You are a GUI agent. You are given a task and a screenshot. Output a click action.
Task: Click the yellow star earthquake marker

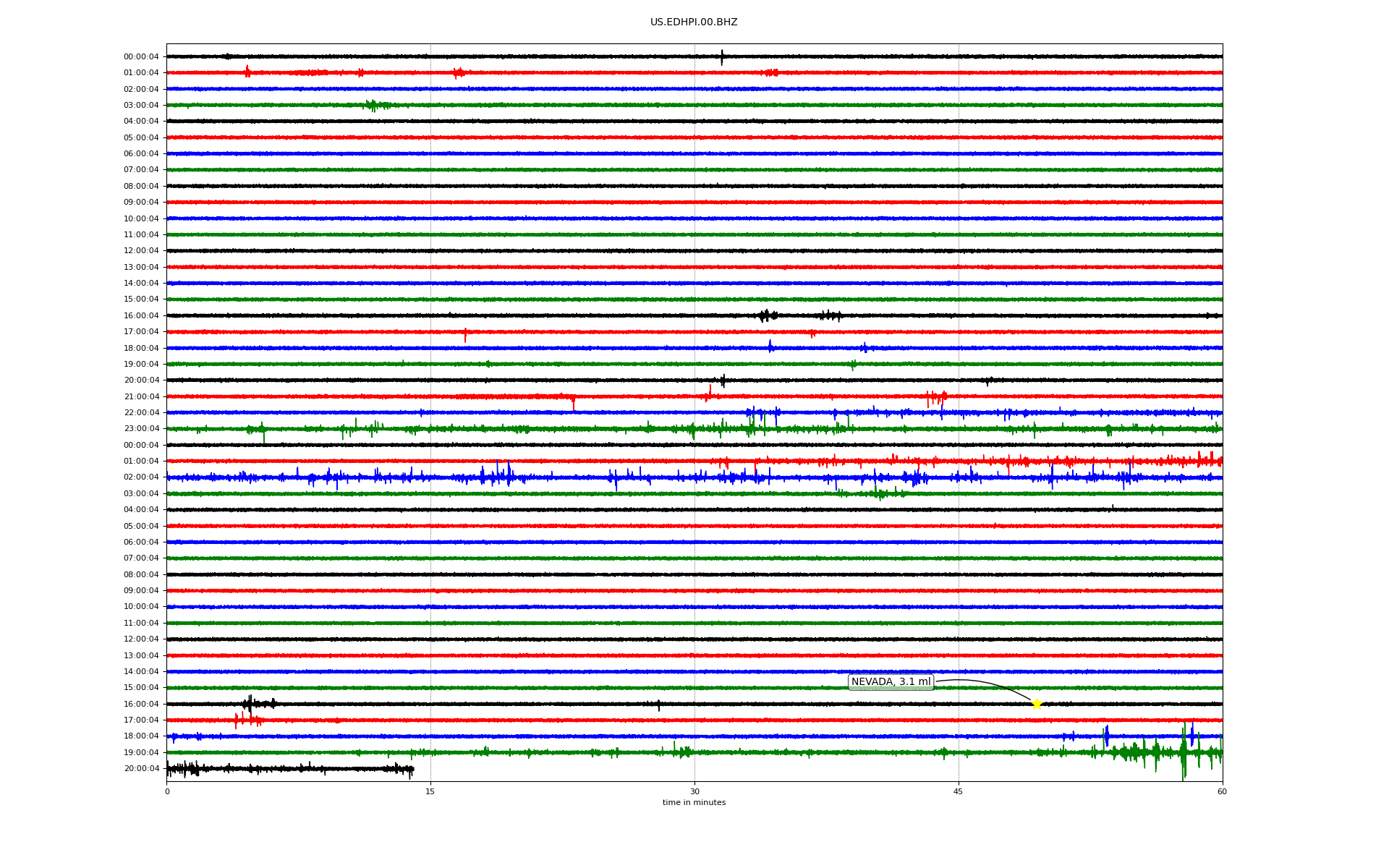coord(1037,704)
